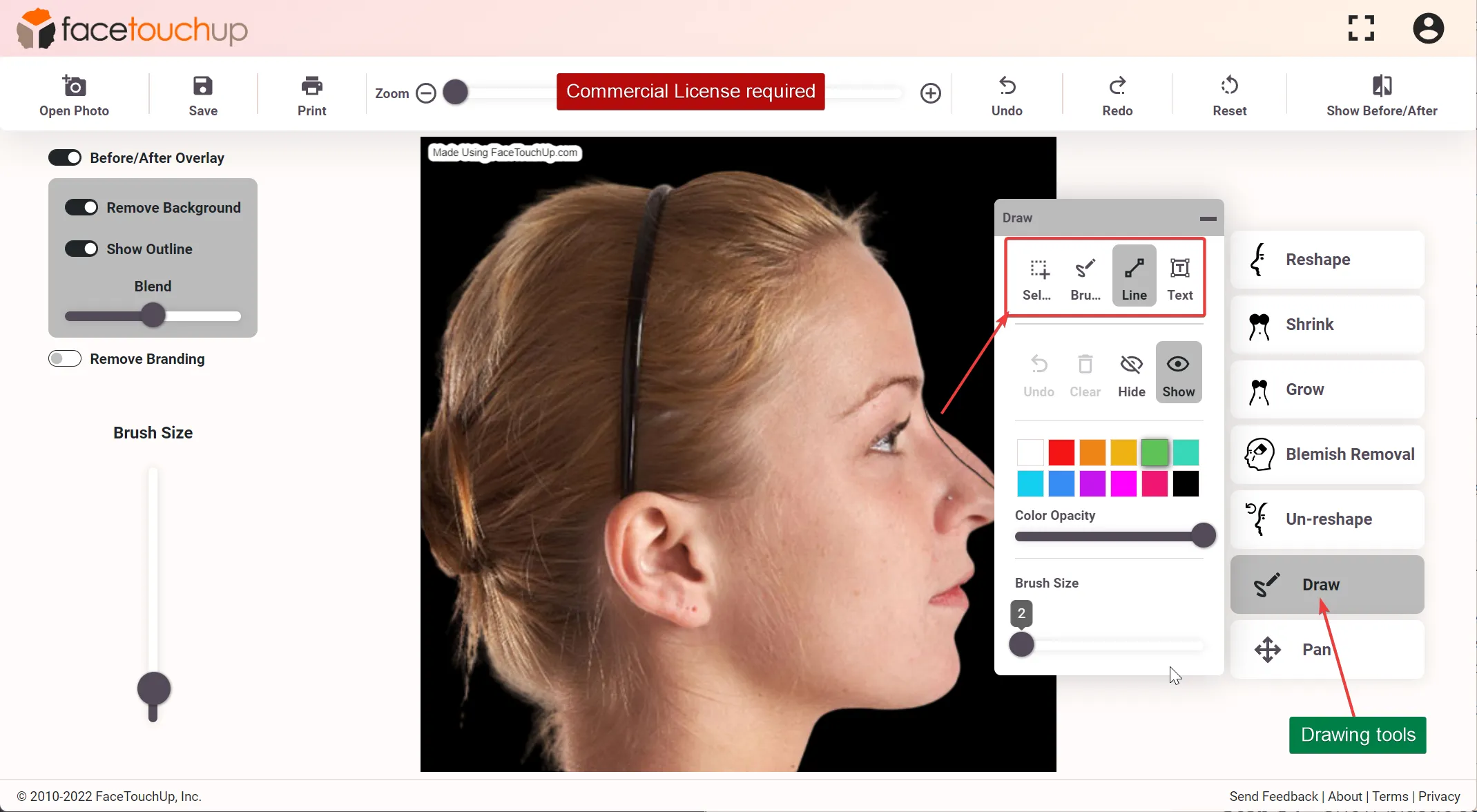The width and height of the screenshot is (1477, 812).
Task: Enable Remove Branding
Action: pos(64,358)
